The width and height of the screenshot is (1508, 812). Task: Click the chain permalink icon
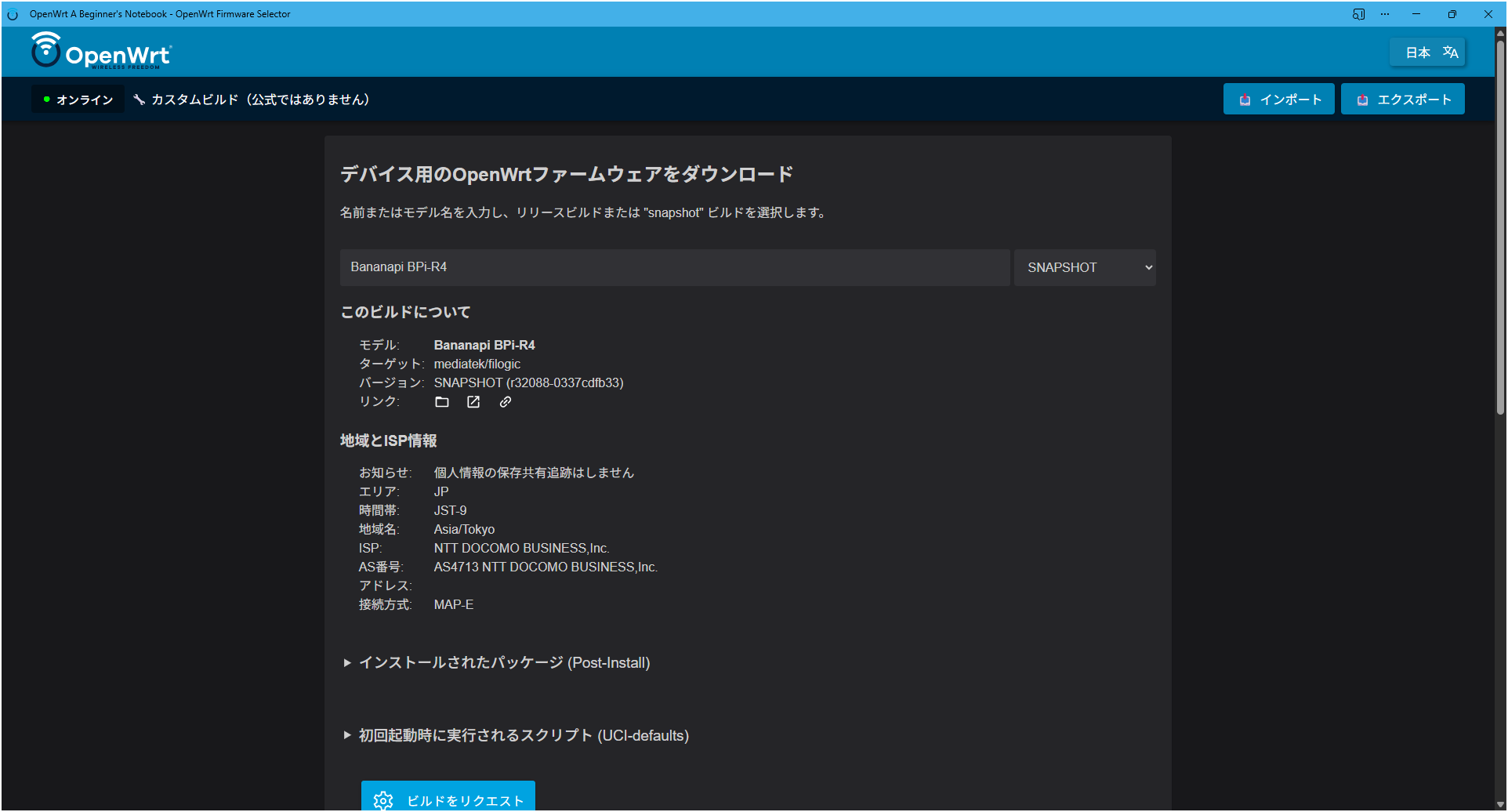(506, 402)
